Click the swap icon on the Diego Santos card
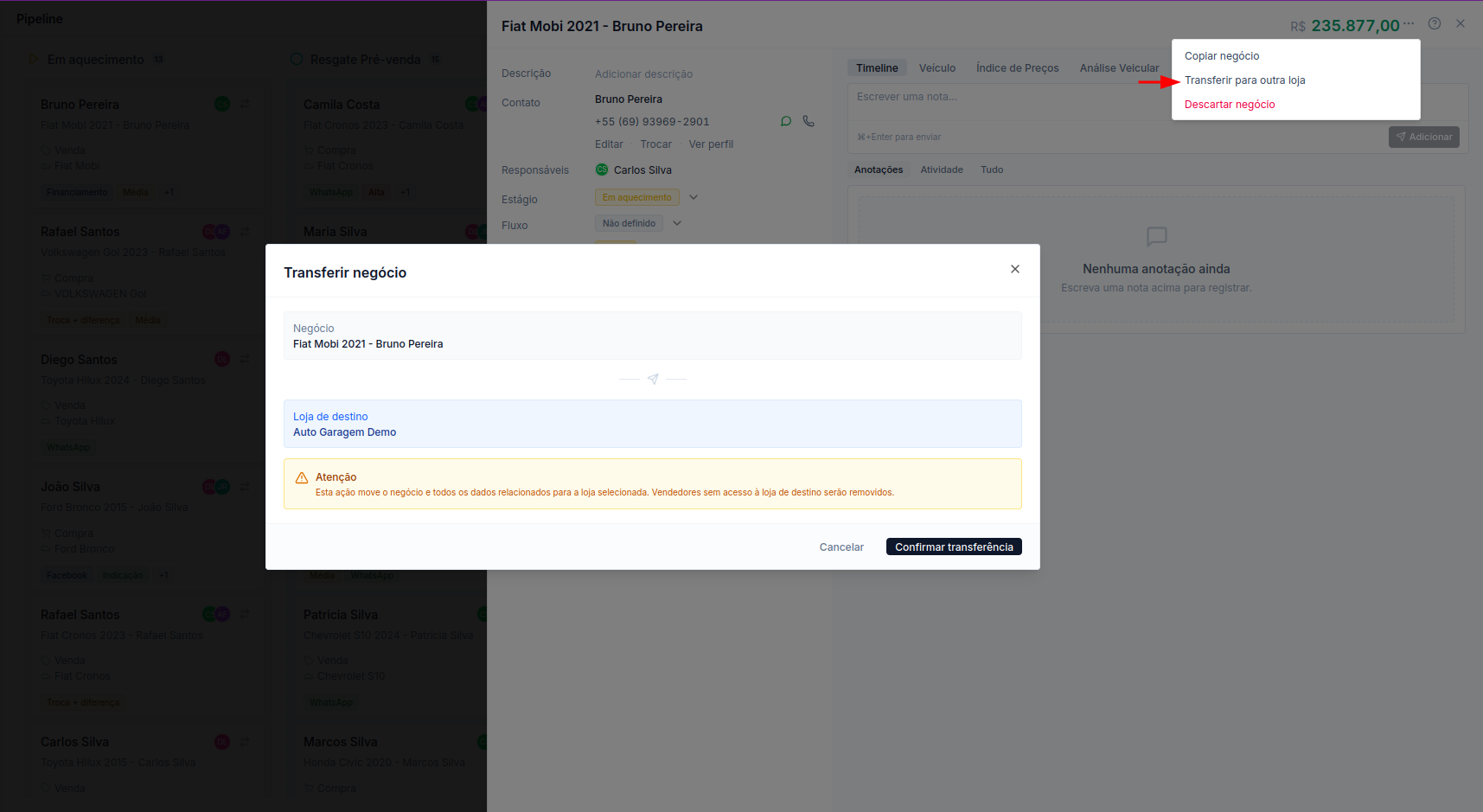The height and width of the screenshot is (812, 1483). pyautogui.click(x=245, y=359)
